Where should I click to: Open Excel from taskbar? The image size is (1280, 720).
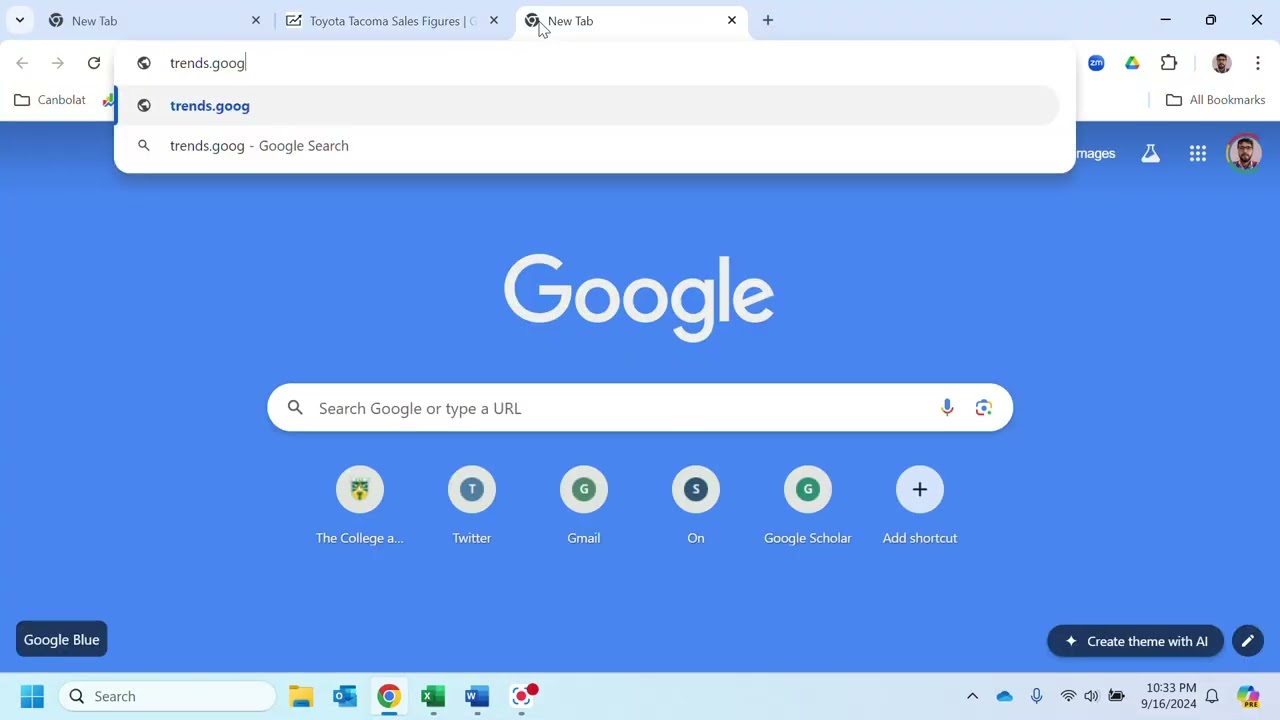pyautogui.click(x=433, y=696)
